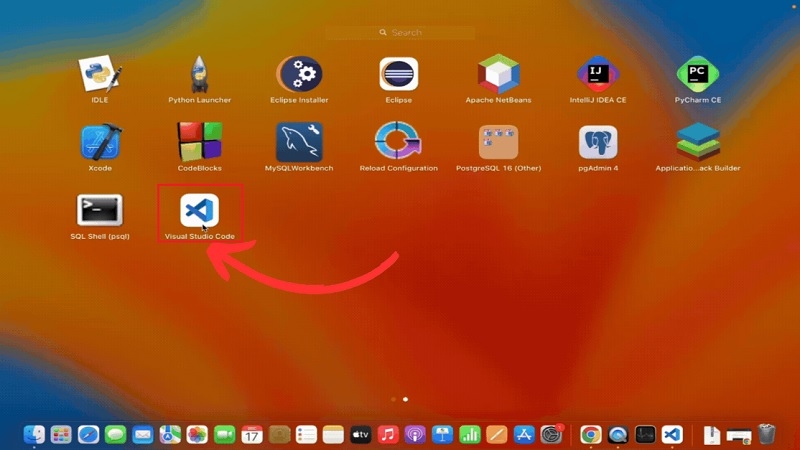Open Trash from the Dock
The width and height of the screenshot is (800, 450).
click(766, 434)
